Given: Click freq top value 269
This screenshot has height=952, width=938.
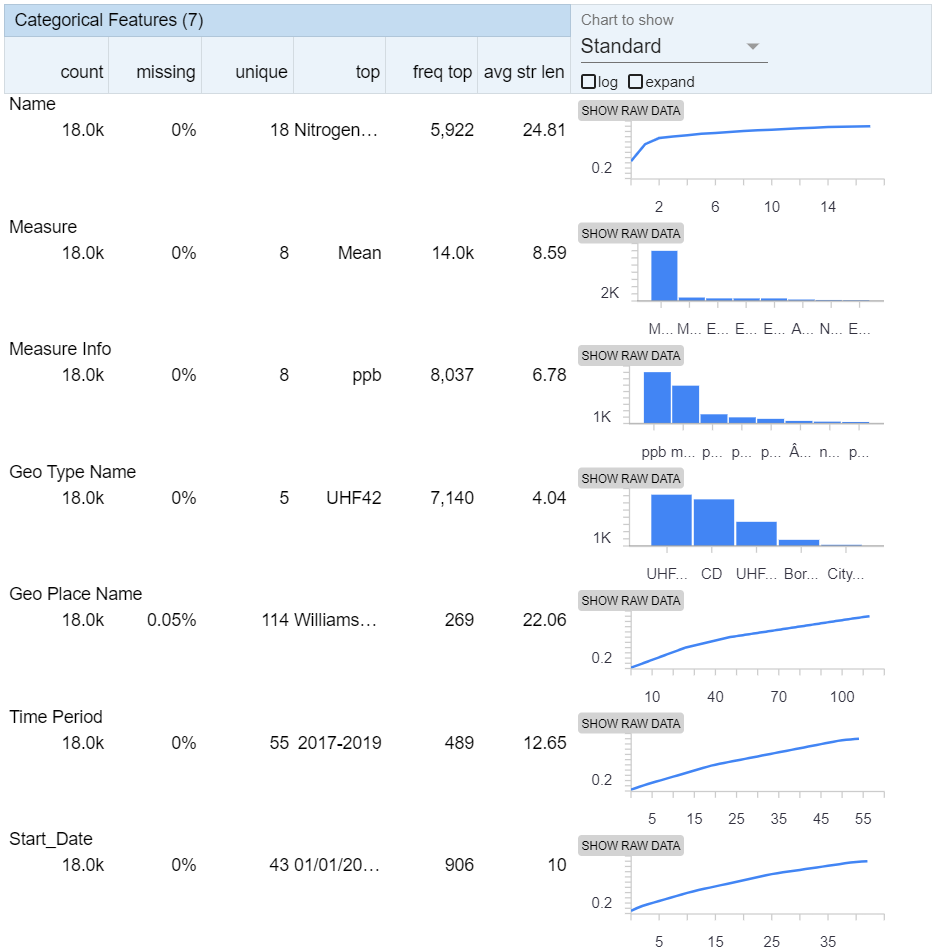Looking at the screenshot, I should click(459, 620).
